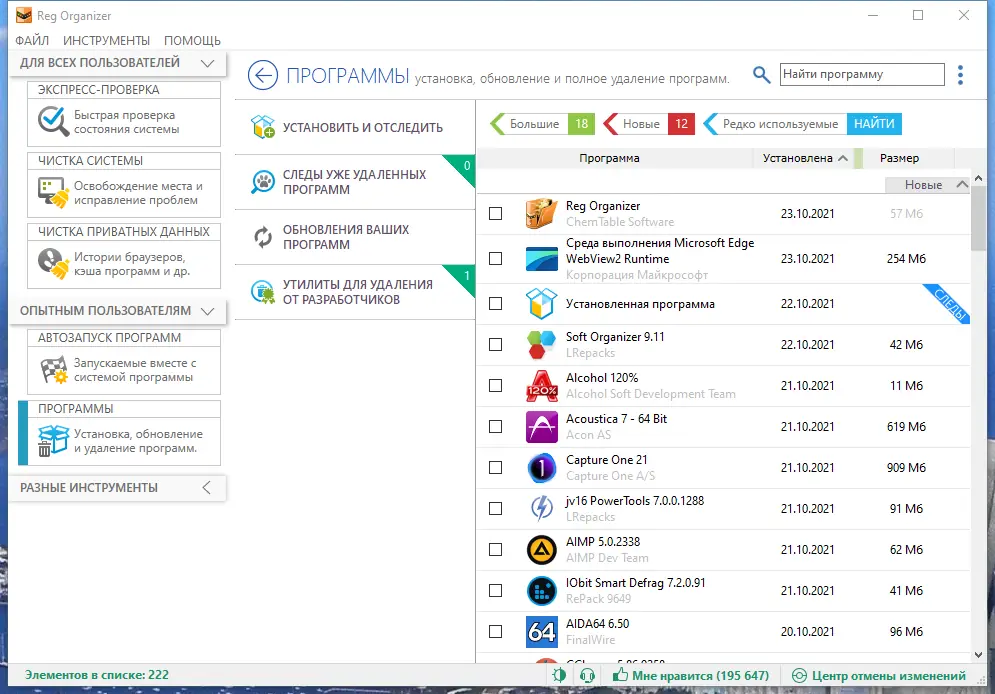
Task: Collapse the ДЛЯ ВСЕХ ПОЛЬЗОВАТЕЛЕЙ section
Action: click(x=208, y=63)
